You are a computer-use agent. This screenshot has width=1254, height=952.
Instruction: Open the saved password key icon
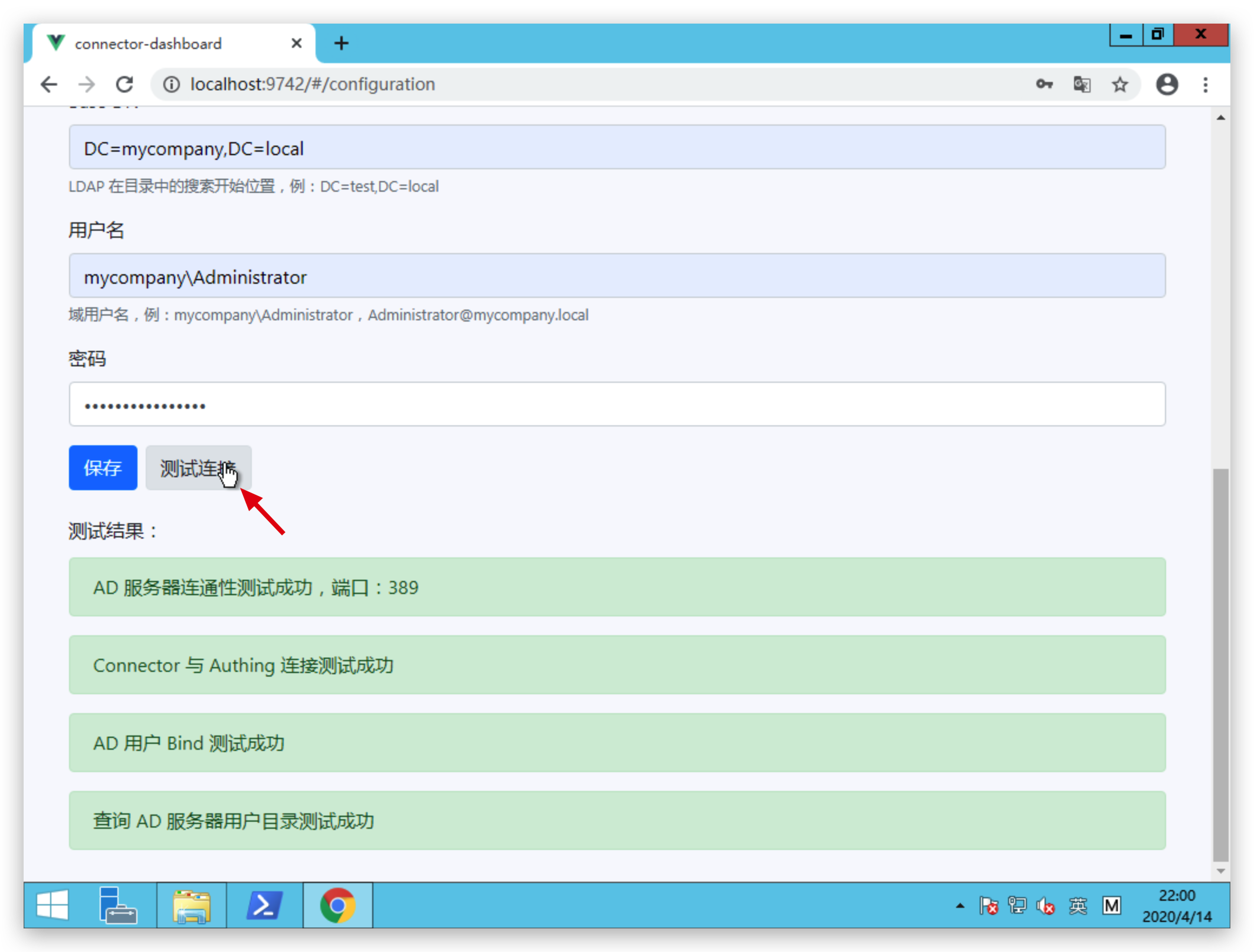pyautogui.click(x=1044, y=84)
